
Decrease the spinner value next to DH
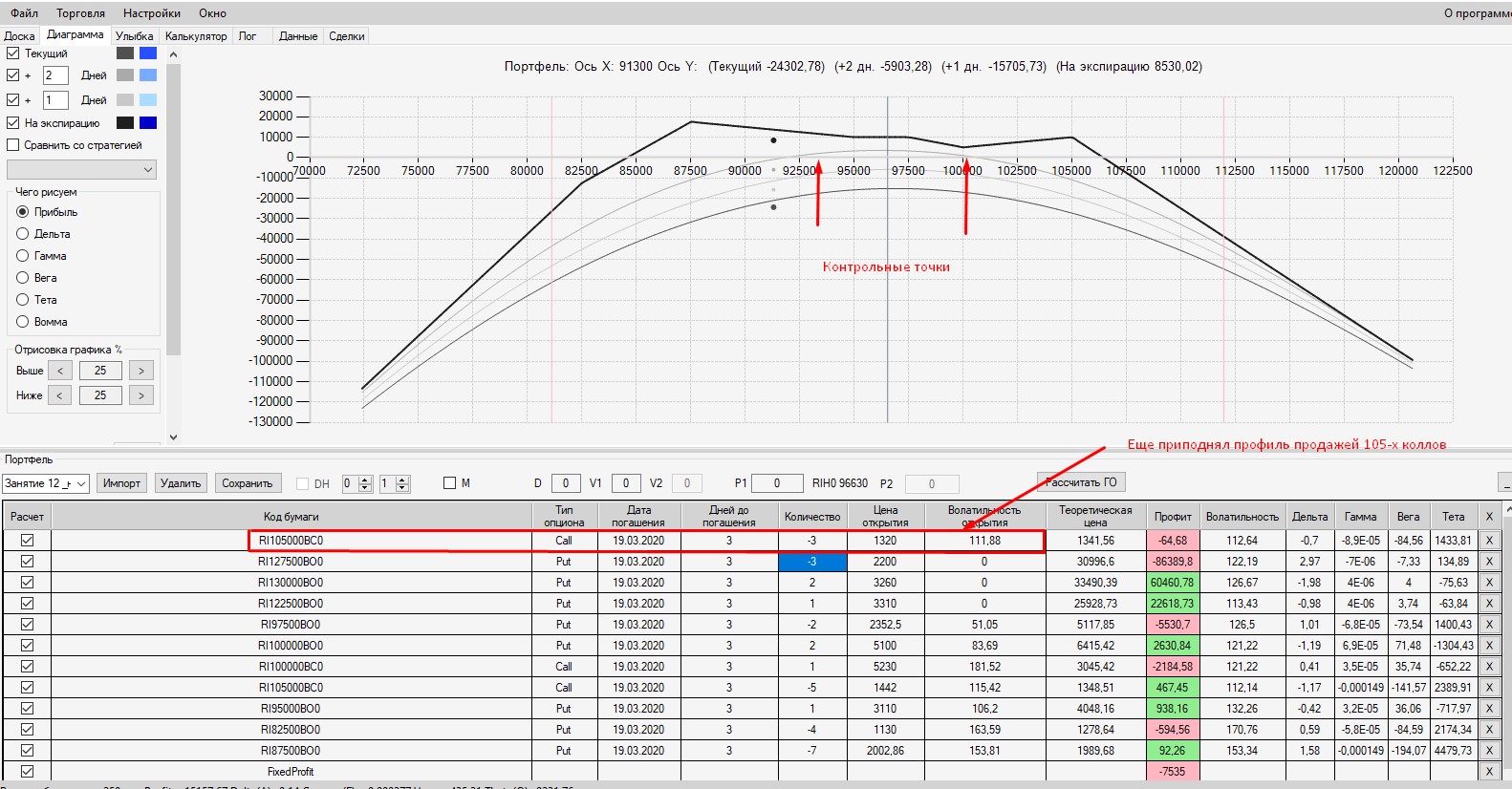pos(365,488)
